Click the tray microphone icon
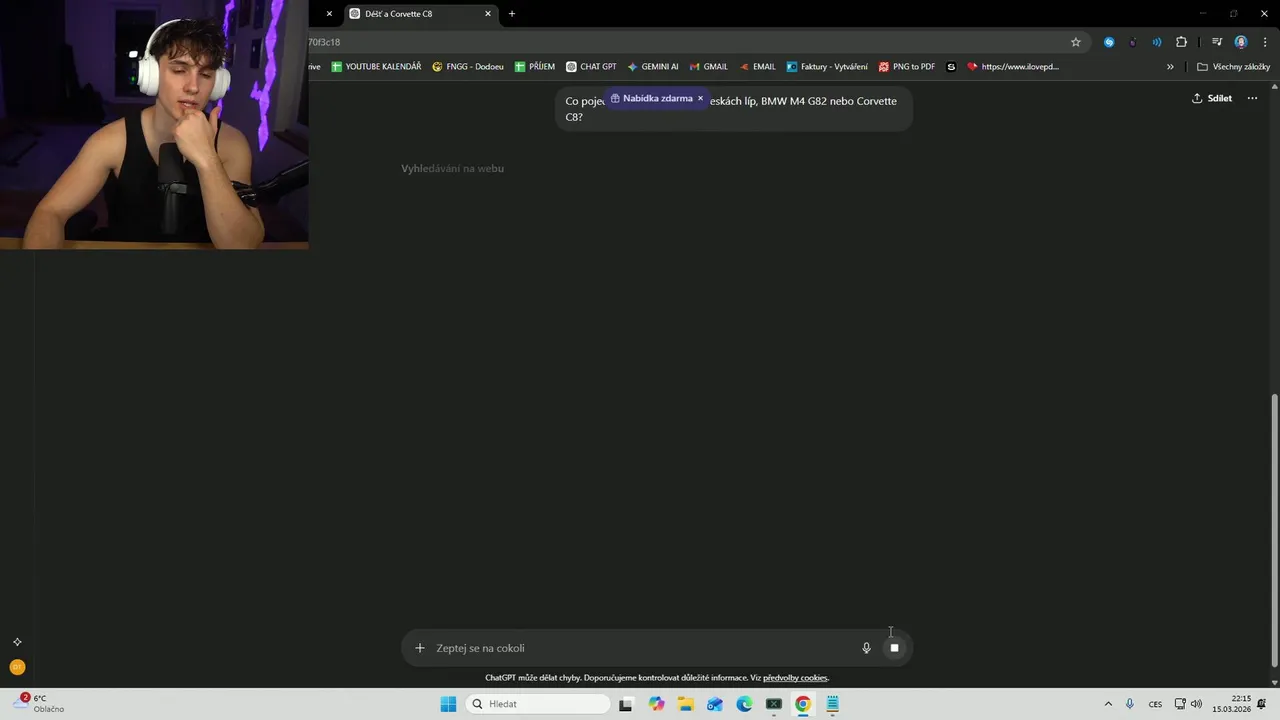 click(1130, 704)
